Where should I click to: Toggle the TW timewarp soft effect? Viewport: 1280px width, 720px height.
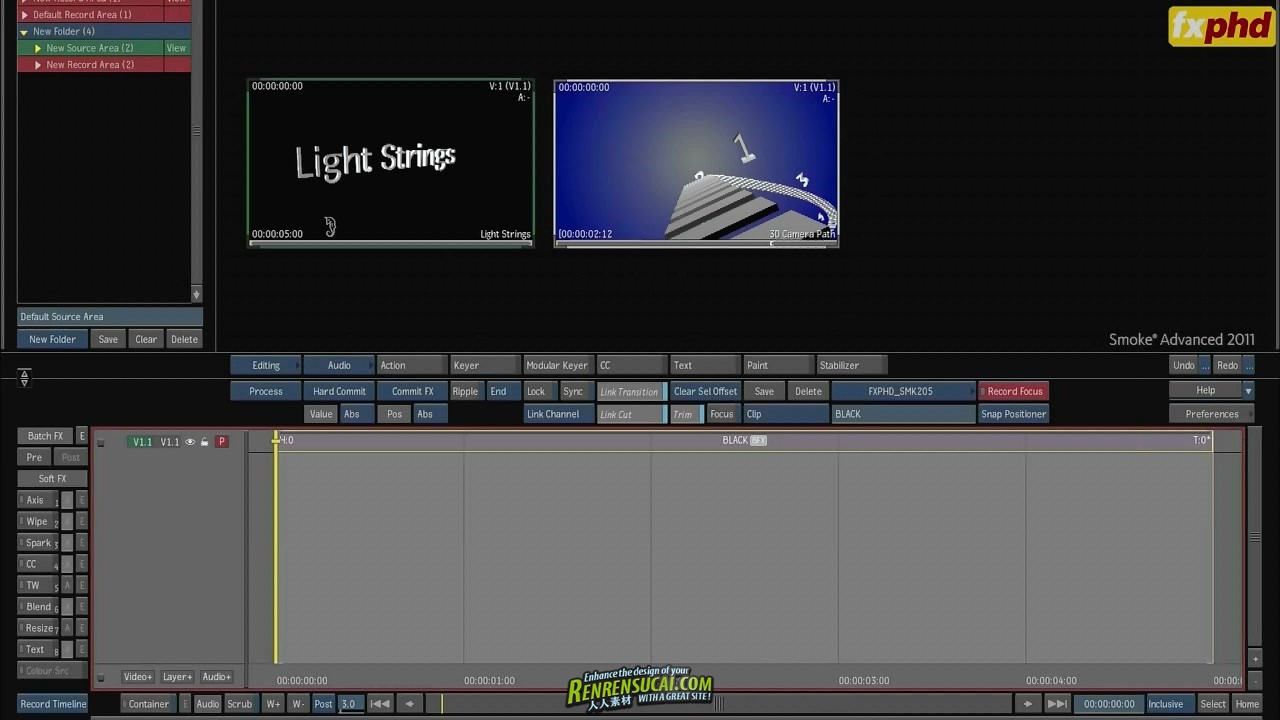tap(36, 585)
